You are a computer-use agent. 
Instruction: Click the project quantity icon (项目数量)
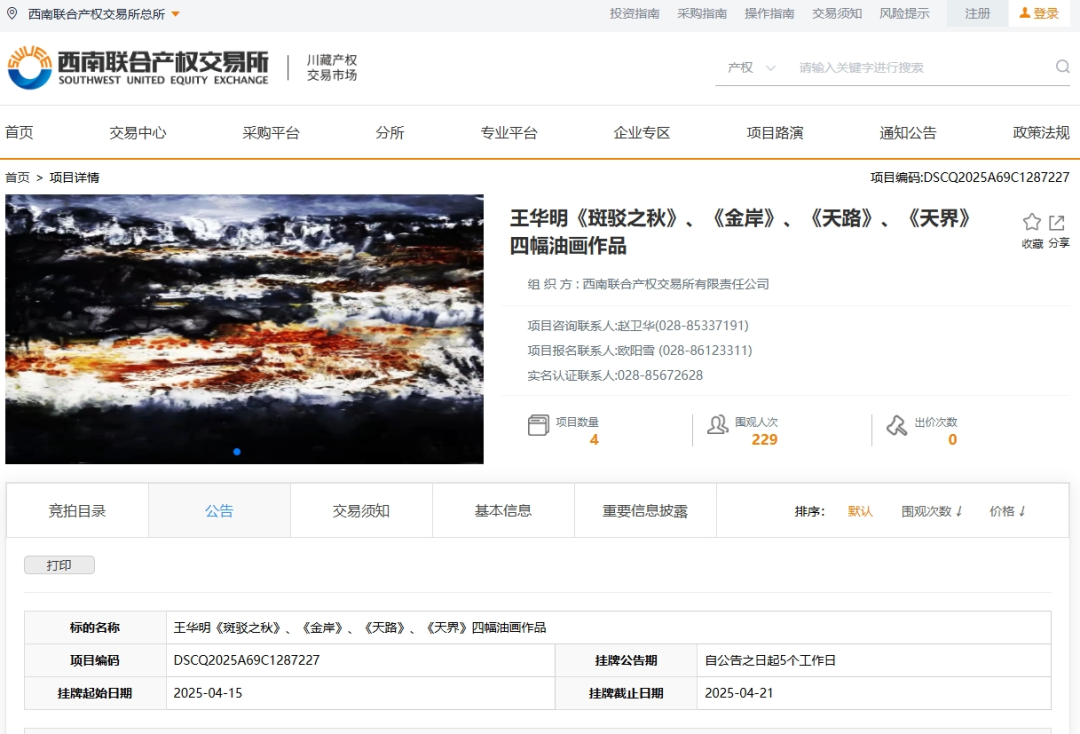(538, 425)
